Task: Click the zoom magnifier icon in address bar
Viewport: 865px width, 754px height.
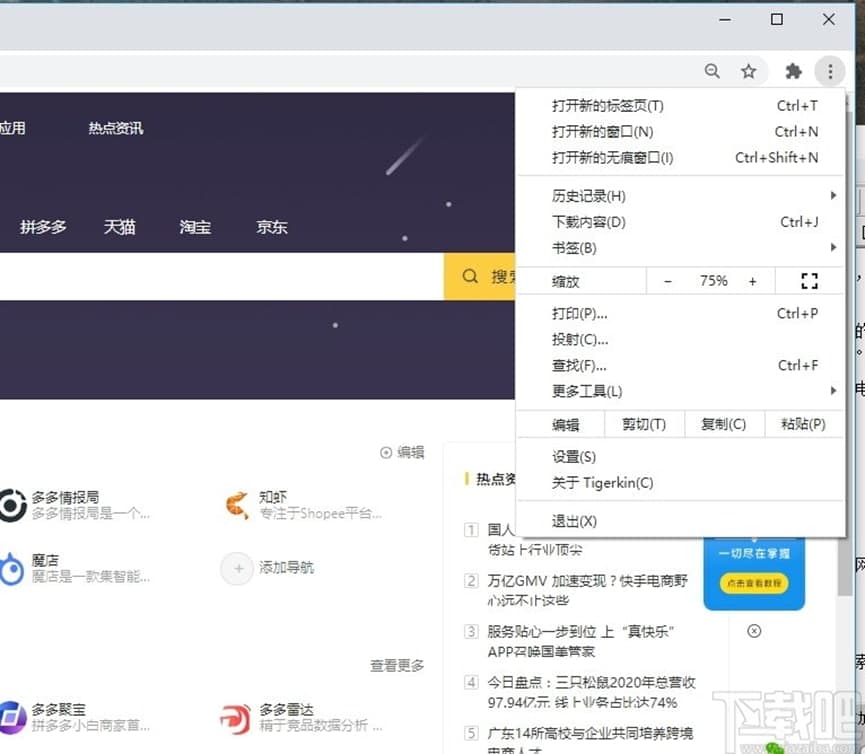Action: 712,71
